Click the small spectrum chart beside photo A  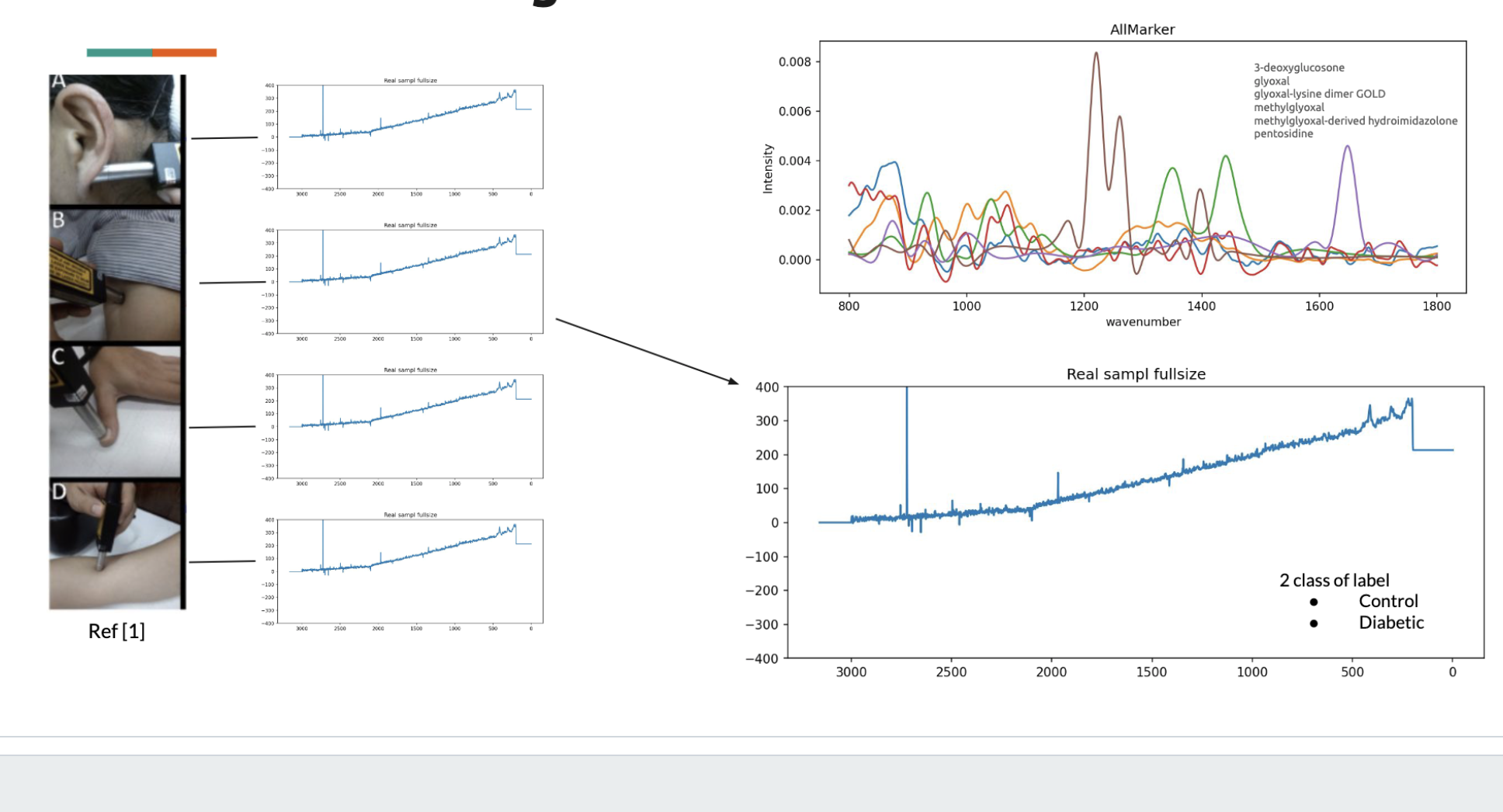(410, 137)
